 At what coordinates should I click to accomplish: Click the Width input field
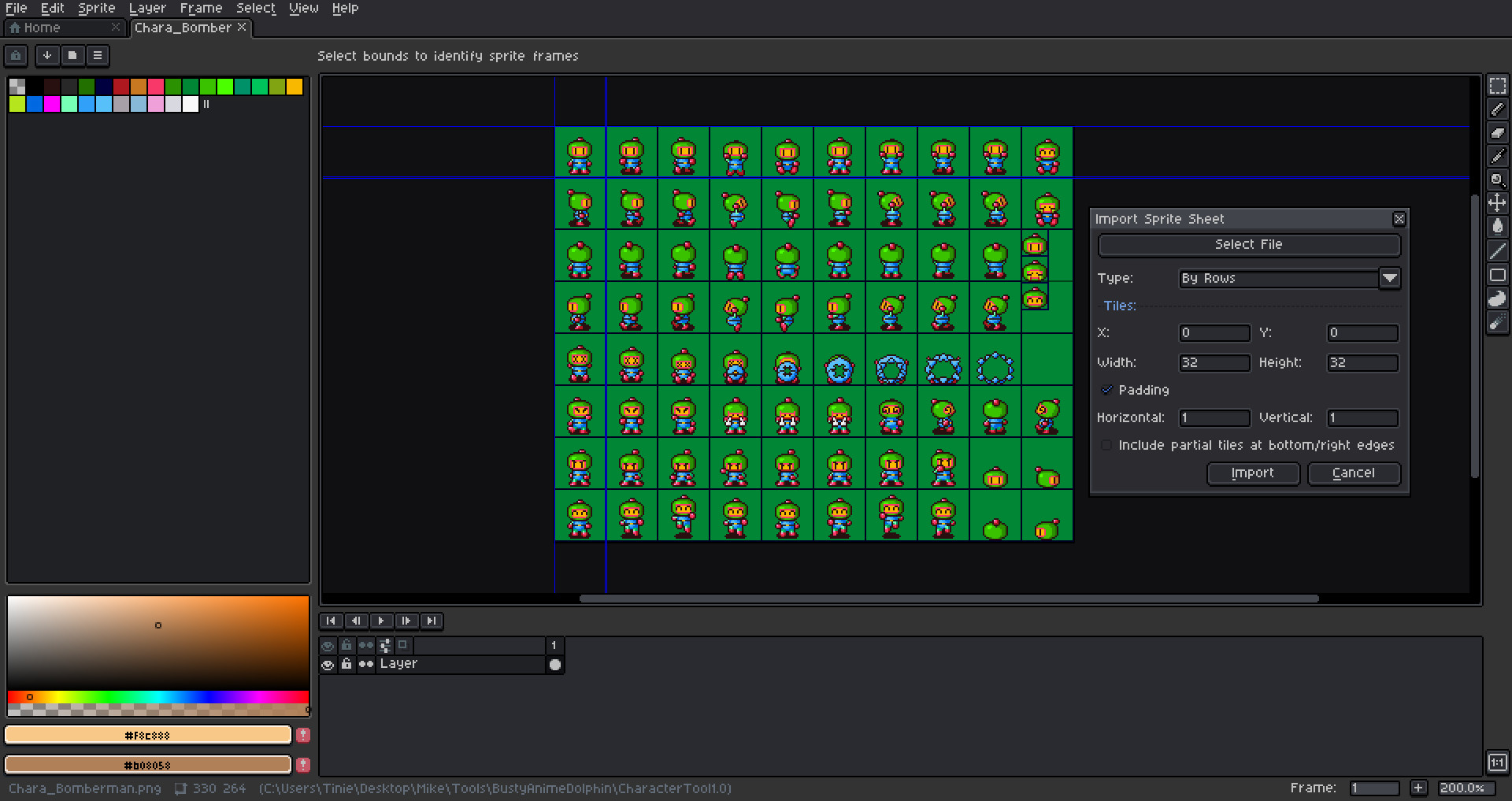[x=1214, y=362]
